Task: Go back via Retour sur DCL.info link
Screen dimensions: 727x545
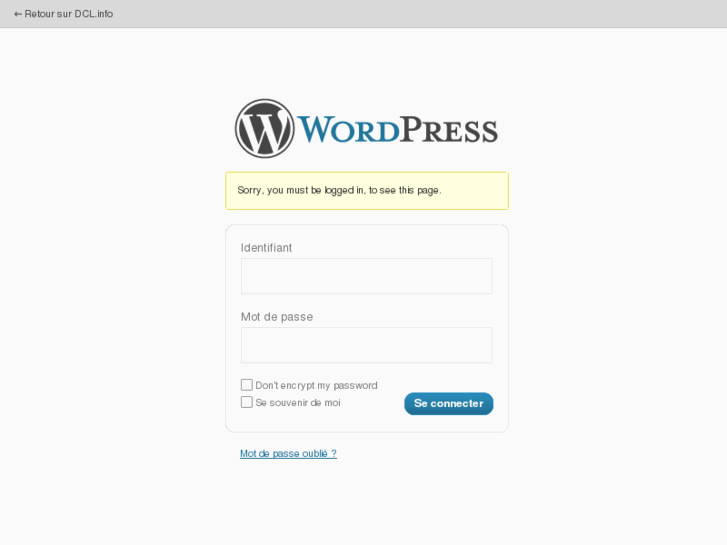Action: coord(64,14)
